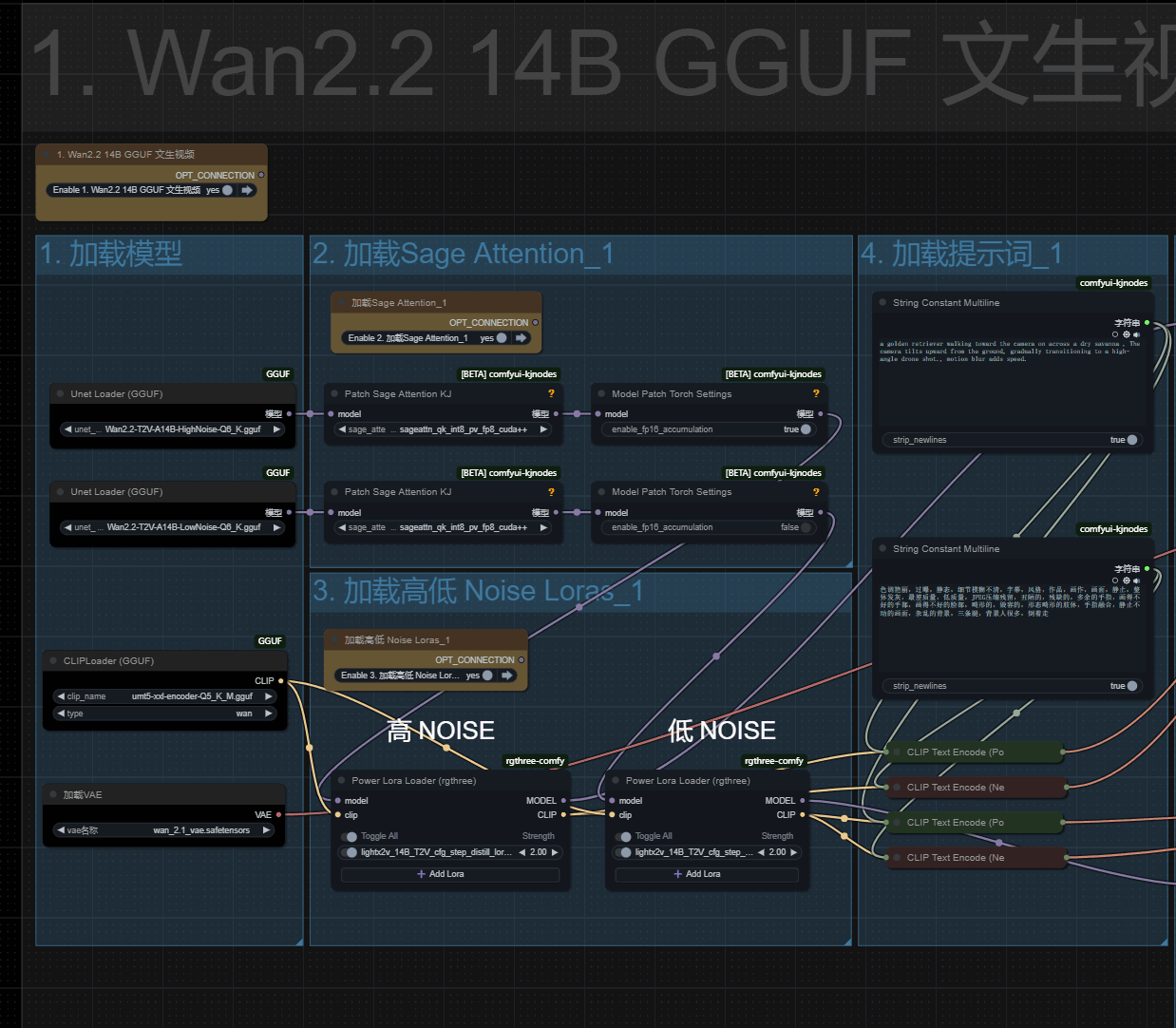Toggle enable_fp16_accumulation set to true
1176x1028 pixels.
tap(806, 429)
